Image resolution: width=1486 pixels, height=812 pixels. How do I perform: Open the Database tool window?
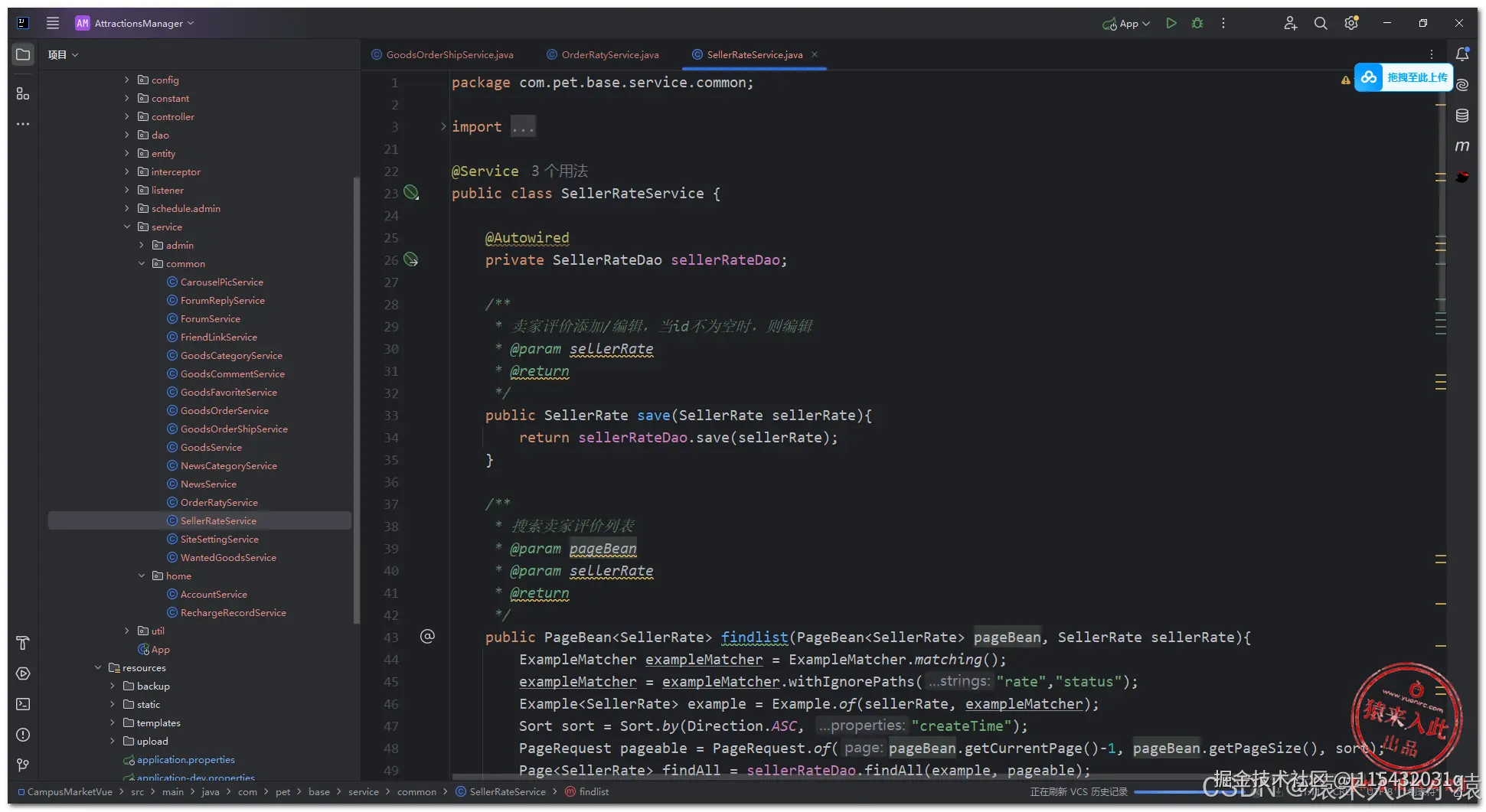(x=1462, y=116)
